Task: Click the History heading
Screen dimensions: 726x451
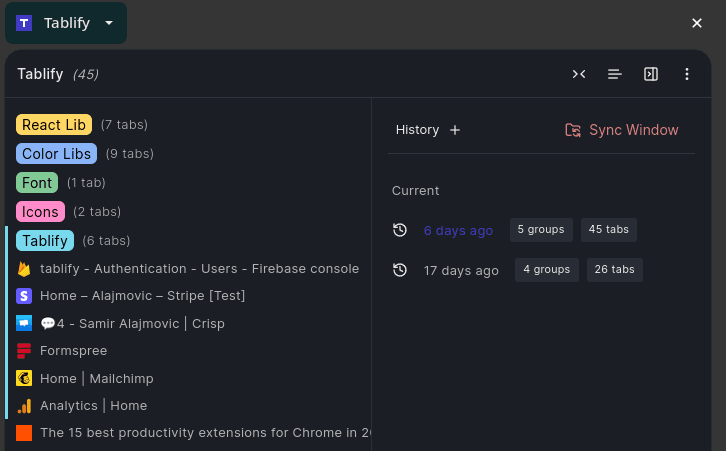Action: point(417,130)
